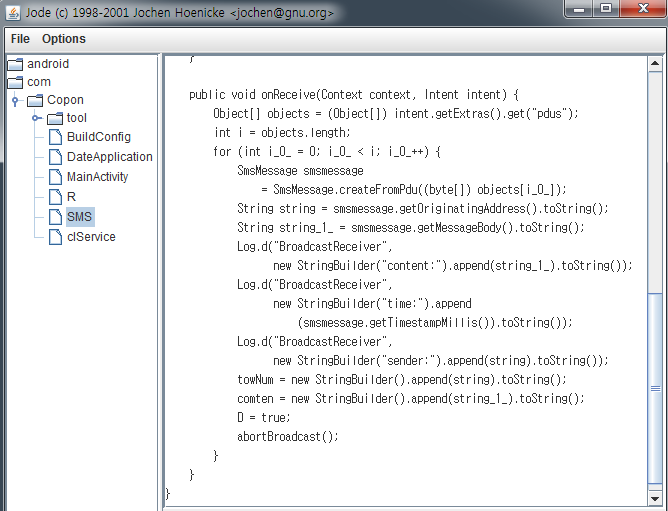Click the tool folder icon

[x=55, y=119]
